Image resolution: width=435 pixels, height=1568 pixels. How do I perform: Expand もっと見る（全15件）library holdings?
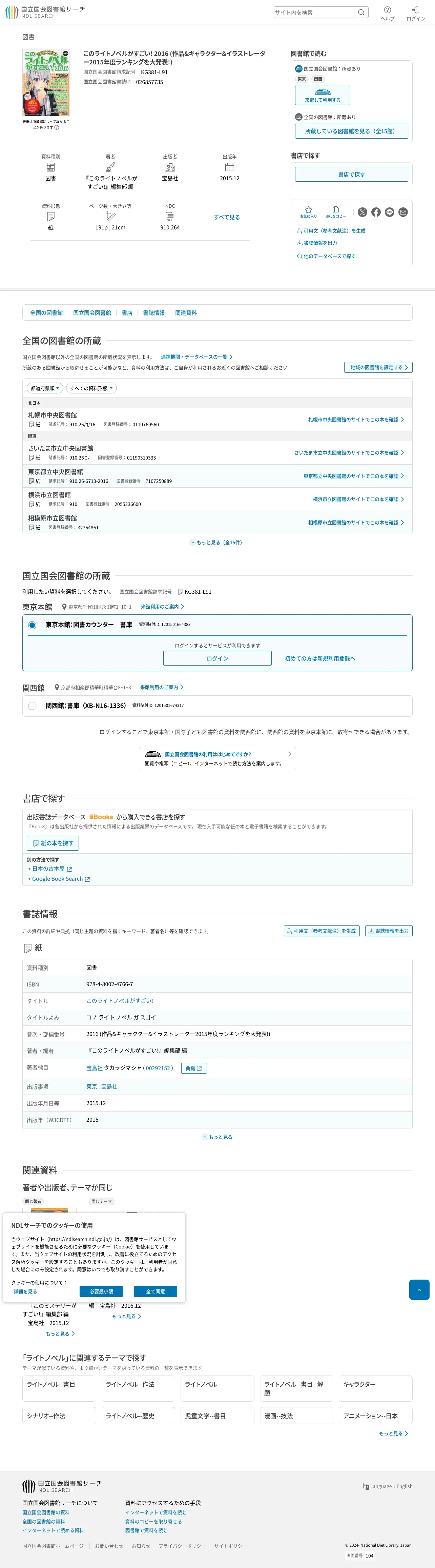pyautogui.click(x=216, y=542)
